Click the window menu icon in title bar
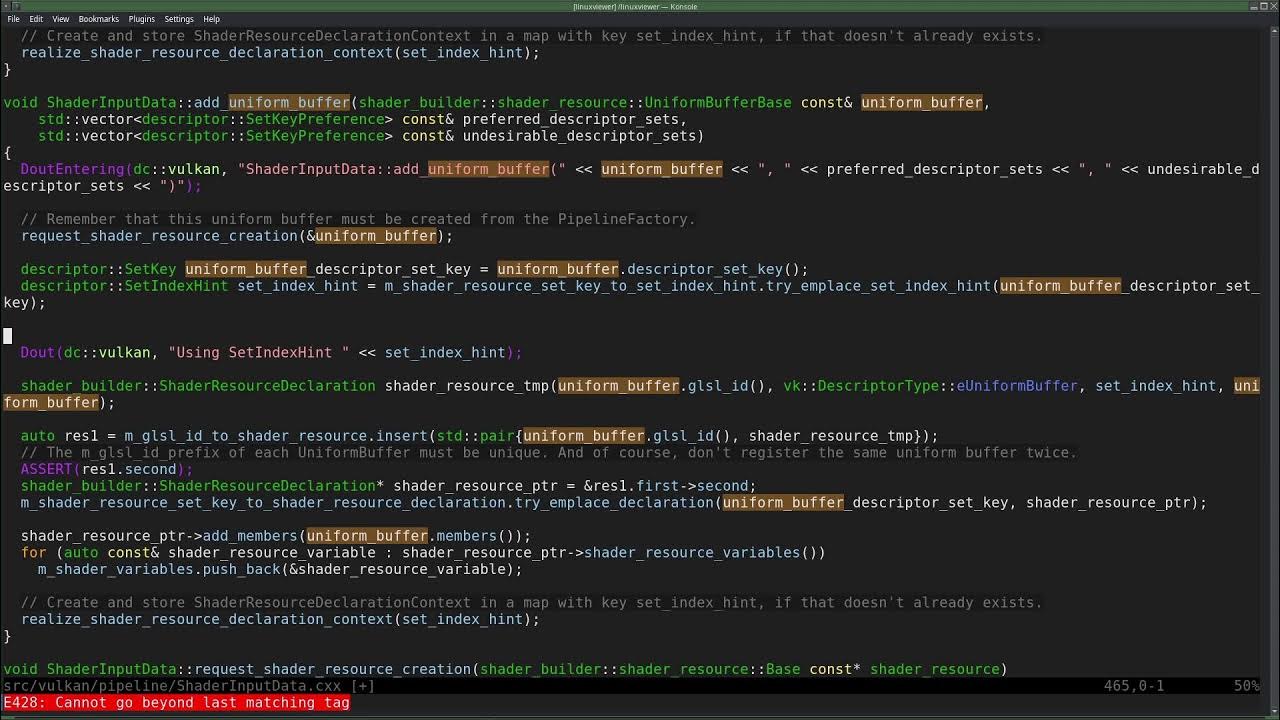The width and height of the screenshot is (1280, 720). tap(8, 6)
